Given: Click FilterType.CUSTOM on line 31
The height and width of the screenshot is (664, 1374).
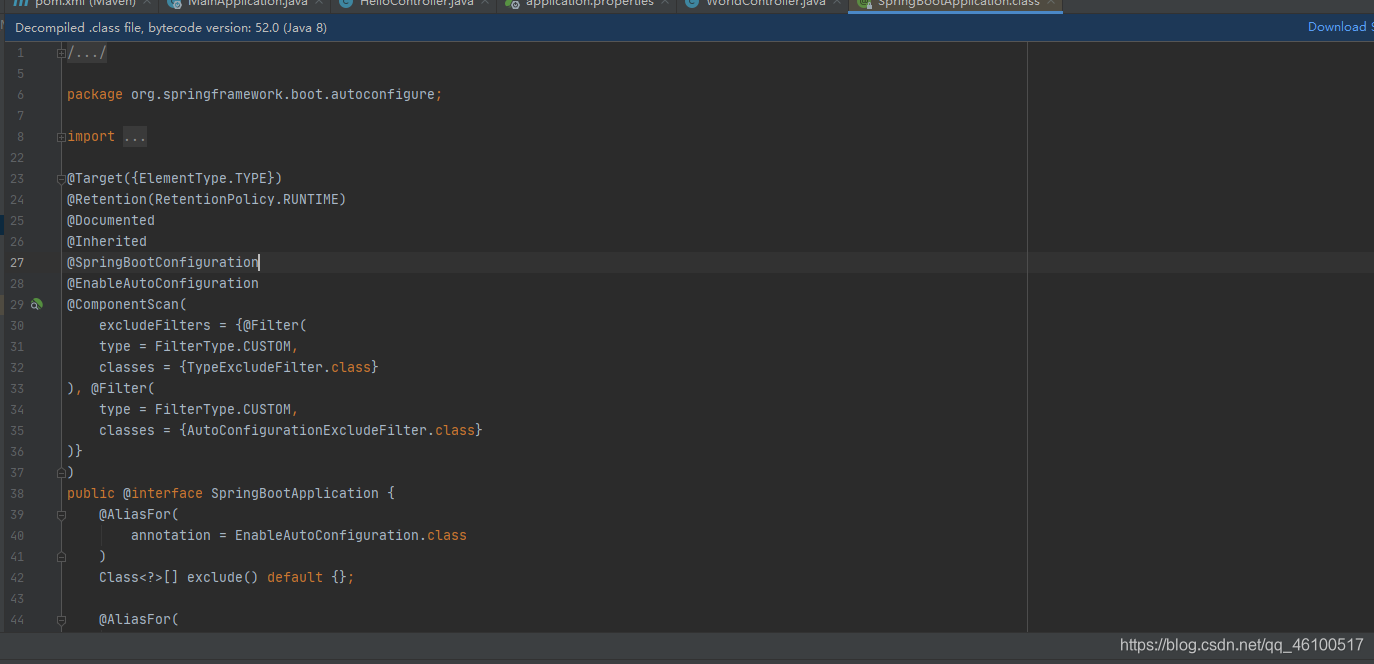Looking at the screenshot, I should point(223,347).
